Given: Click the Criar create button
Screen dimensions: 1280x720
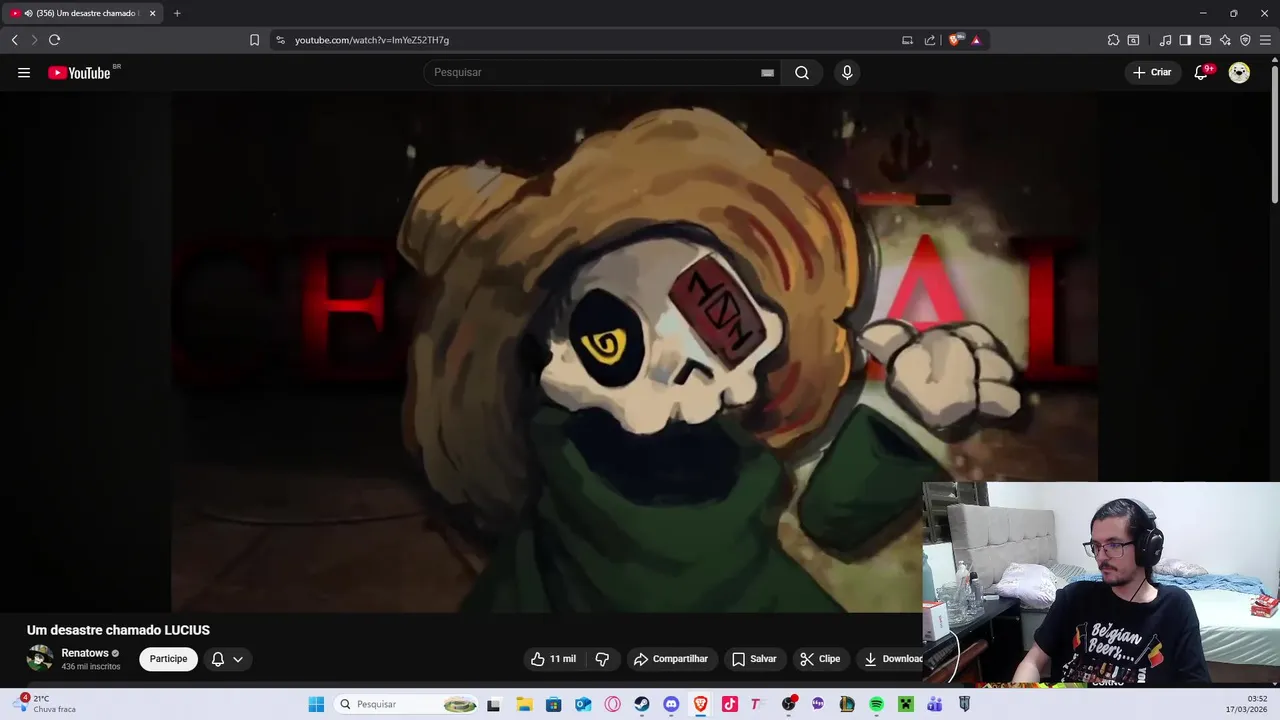Looking at the screenshot, I should point(1152,72).
